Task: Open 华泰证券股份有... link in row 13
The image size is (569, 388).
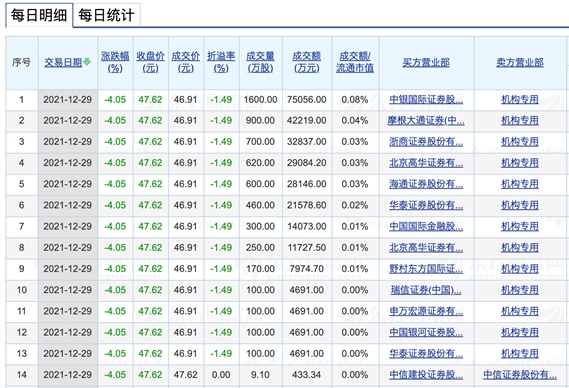Action: point(426,354)
